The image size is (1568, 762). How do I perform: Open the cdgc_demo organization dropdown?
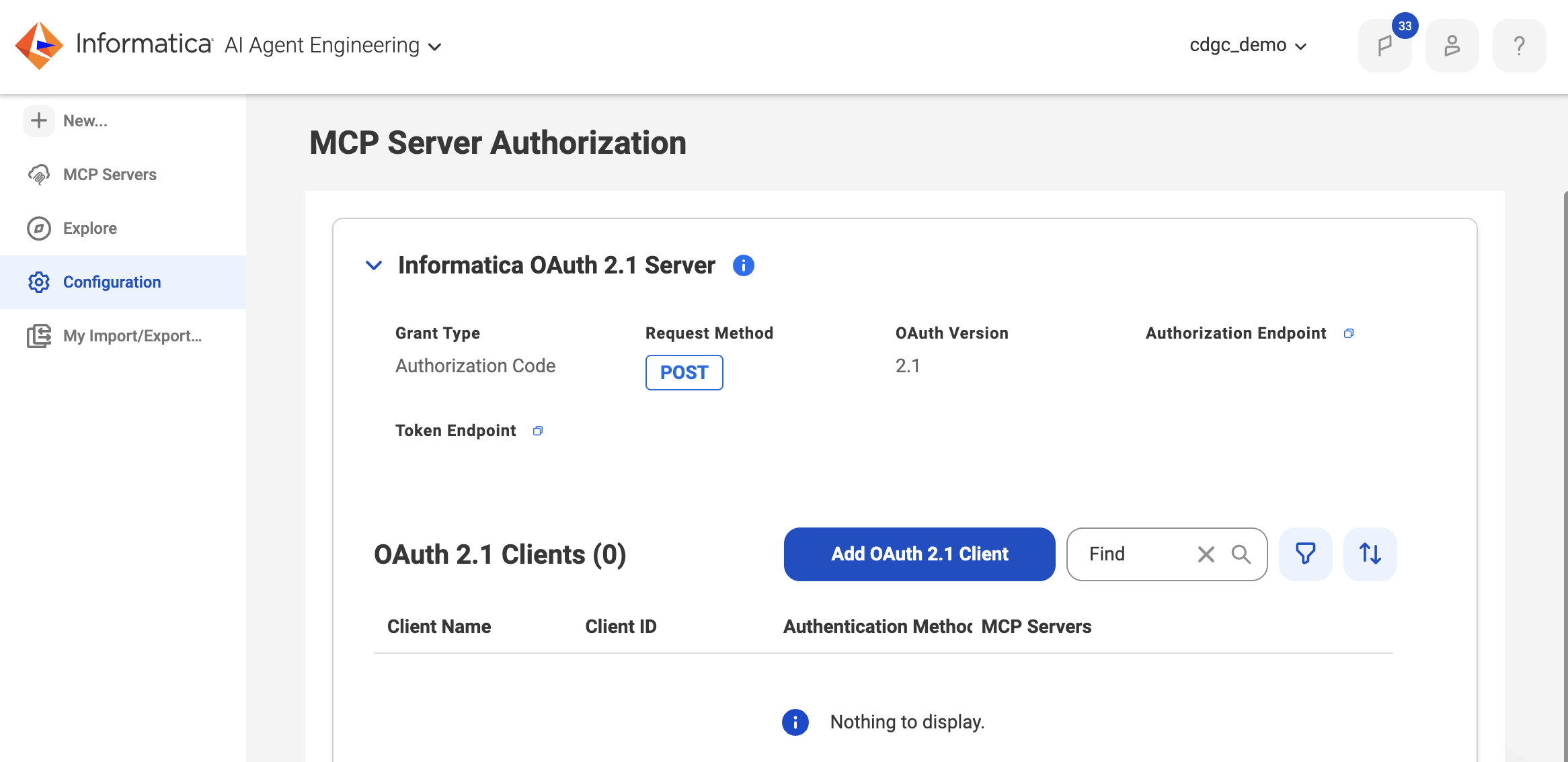[x=1248, y=45]
